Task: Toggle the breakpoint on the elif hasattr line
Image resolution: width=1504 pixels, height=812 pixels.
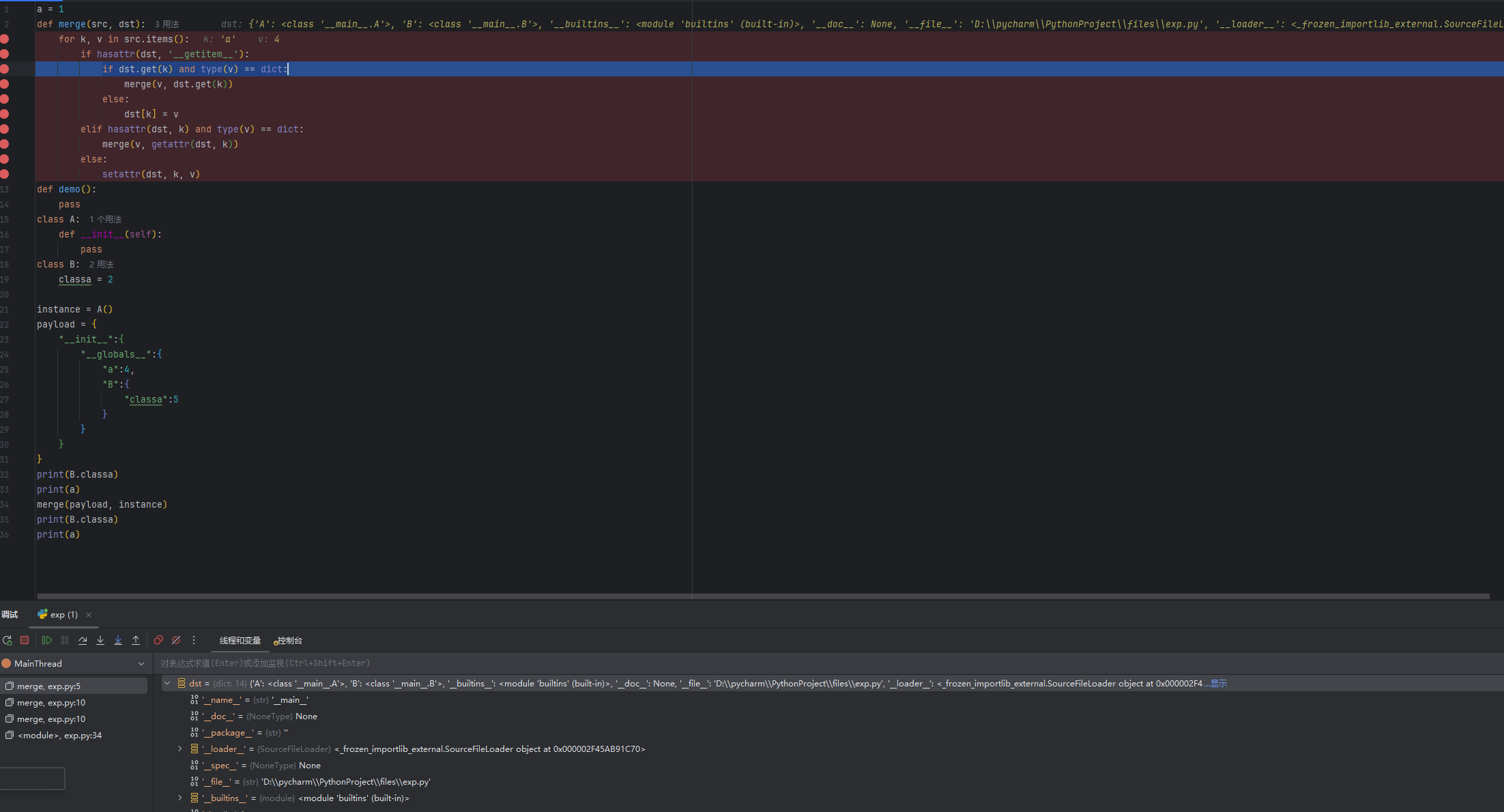Action: click(x=5, y=129)
